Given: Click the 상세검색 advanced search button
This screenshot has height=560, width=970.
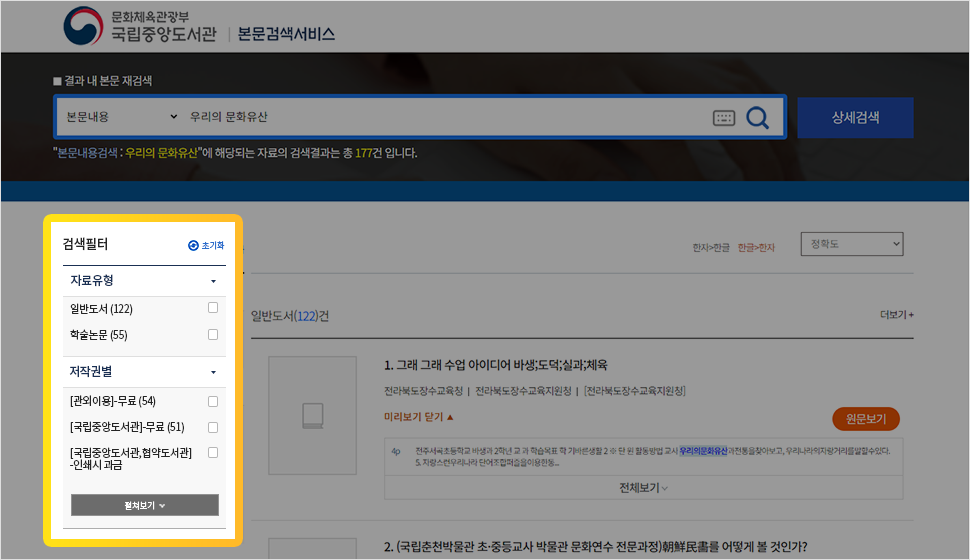Looking at the screenshot, I should (x=855, y=117).
